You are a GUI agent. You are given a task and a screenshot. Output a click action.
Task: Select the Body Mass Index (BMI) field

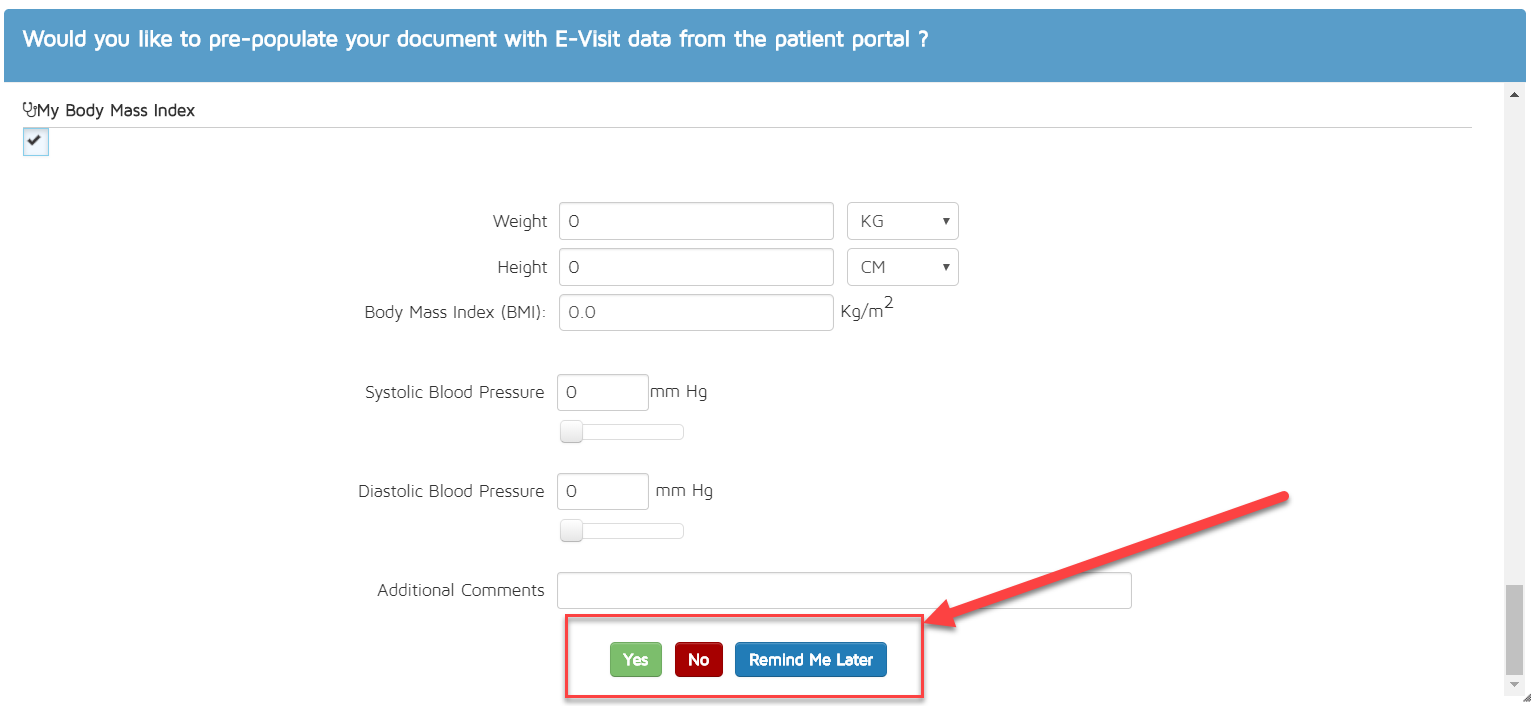(x=696, y=312)
